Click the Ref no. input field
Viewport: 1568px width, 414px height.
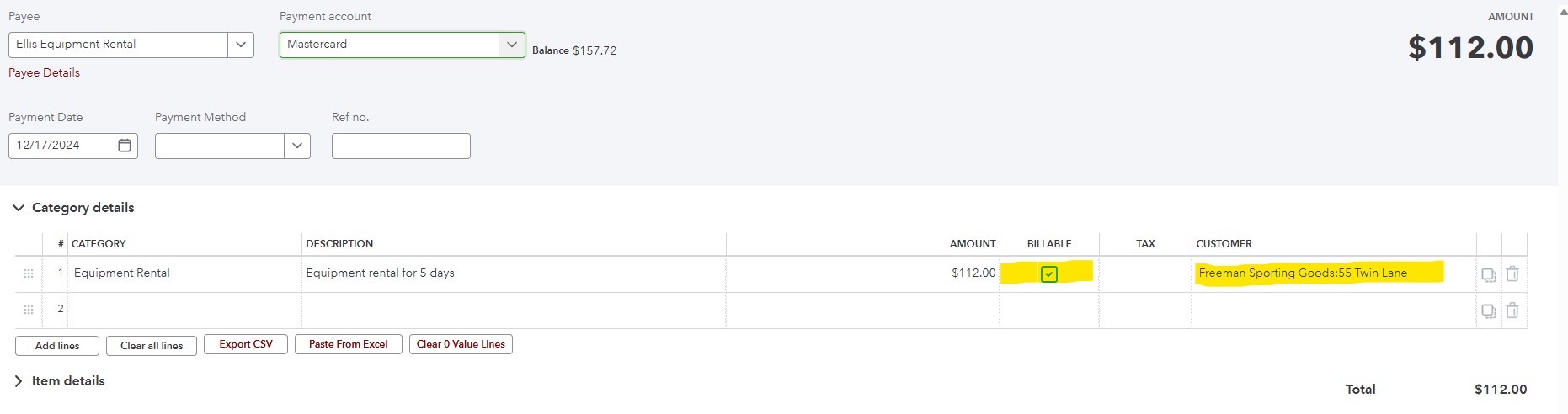tap(401, 146)
